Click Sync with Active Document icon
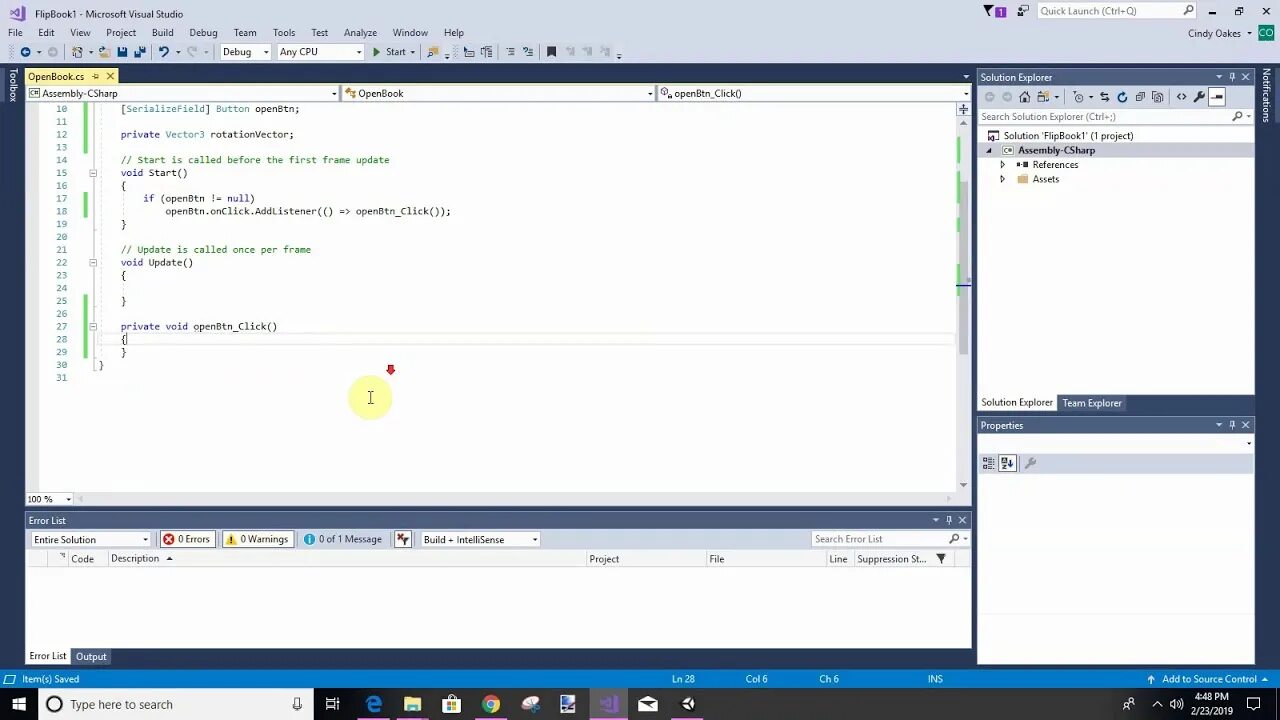Image resolution: width=1280 pixels, height=720 pixels. point(1104,97)
